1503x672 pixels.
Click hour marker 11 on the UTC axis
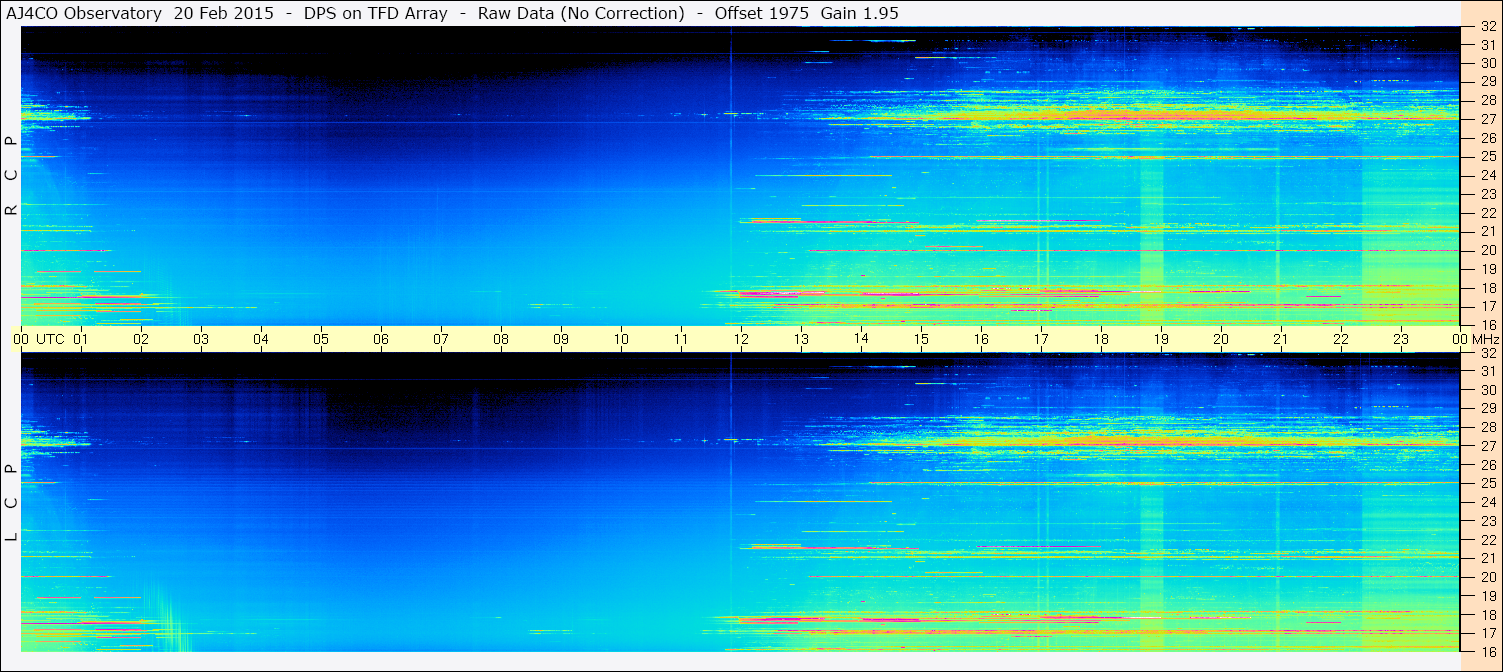coord(681,339)
